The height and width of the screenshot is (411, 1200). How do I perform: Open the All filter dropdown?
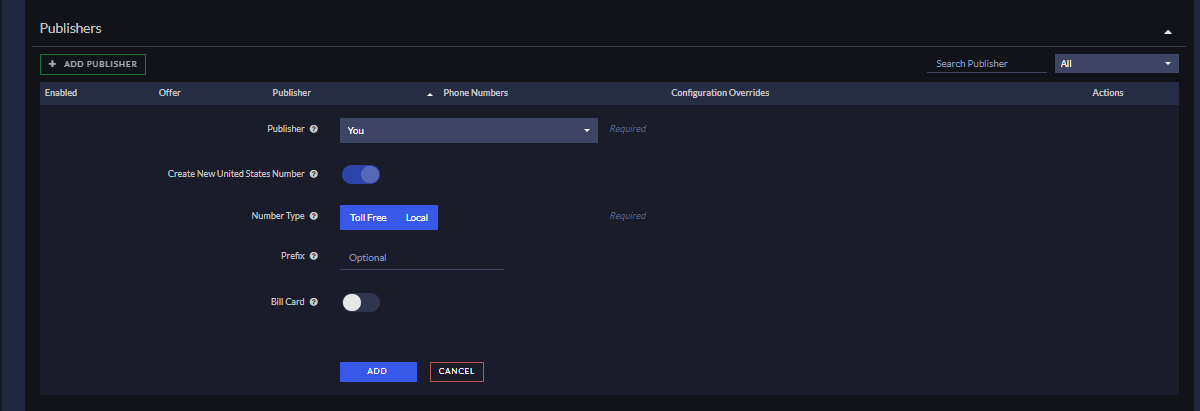tap(1117, 64)
